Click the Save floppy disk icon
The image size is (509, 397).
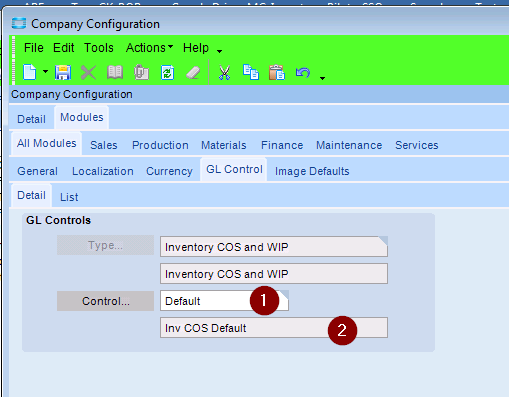click(63, 72)
